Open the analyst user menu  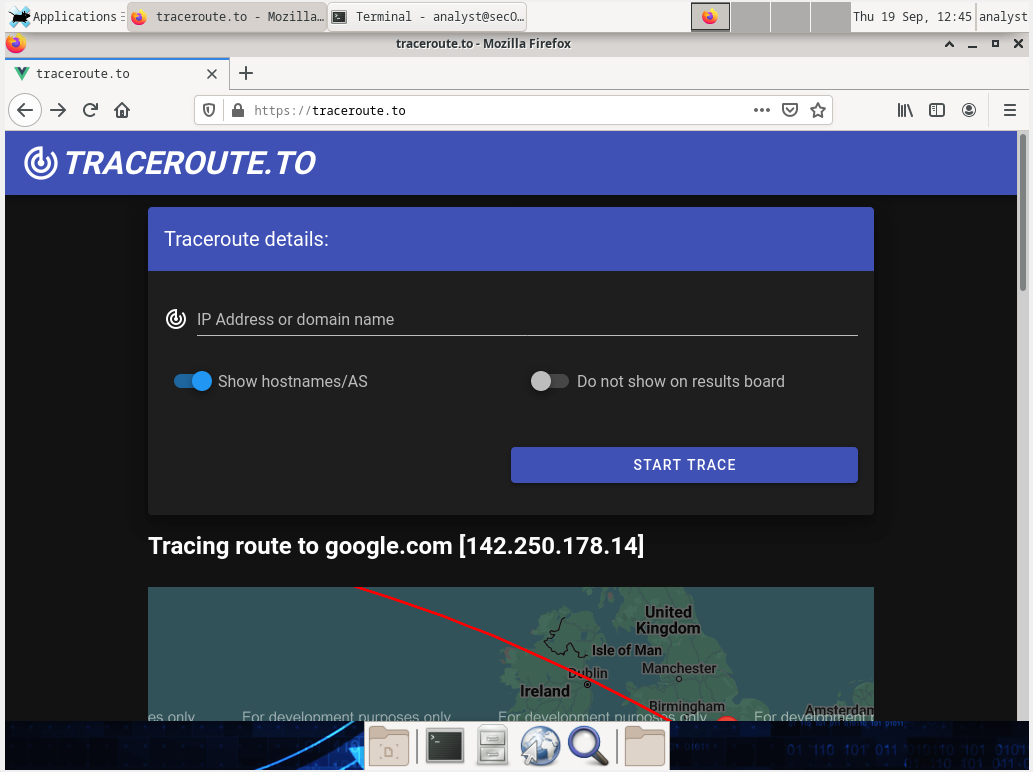[x=1003, y=16]
